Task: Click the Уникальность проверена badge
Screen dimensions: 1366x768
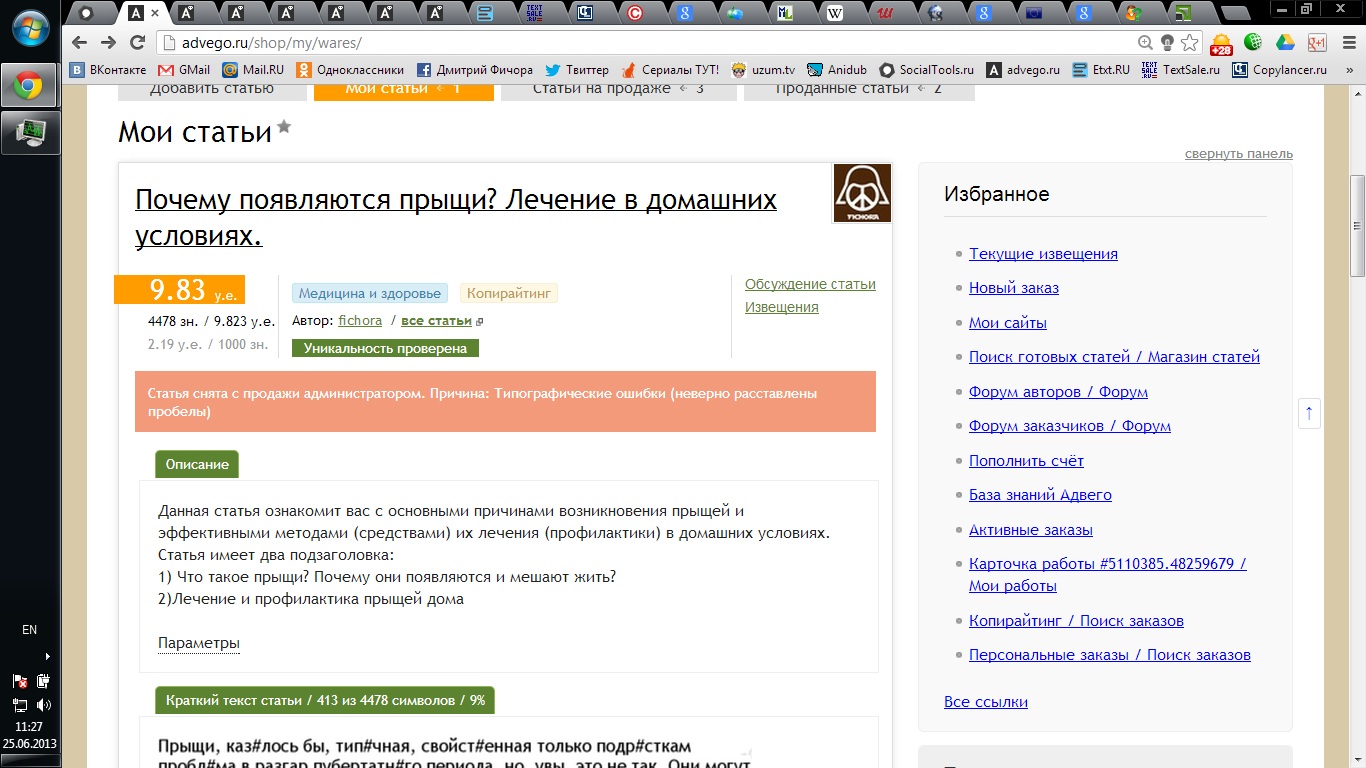Action: pos(385,348)
